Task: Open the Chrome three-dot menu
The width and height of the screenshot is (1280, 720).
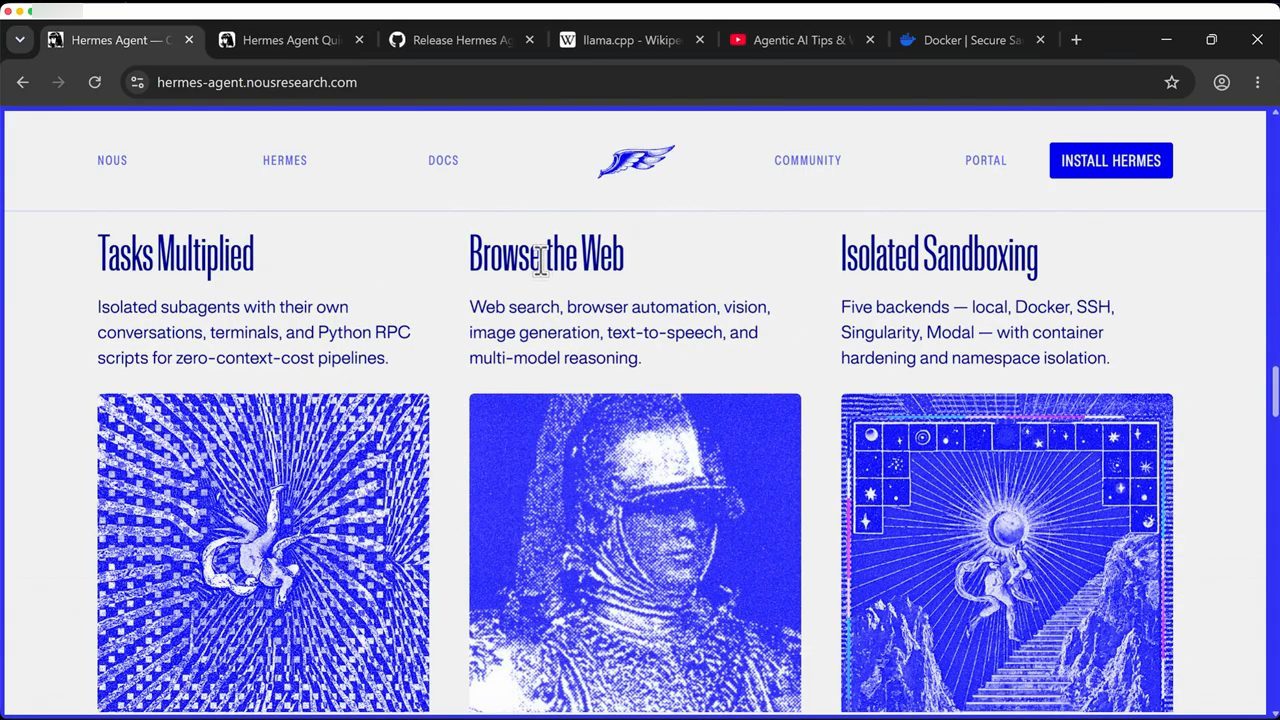Action: click(1258, 82)
